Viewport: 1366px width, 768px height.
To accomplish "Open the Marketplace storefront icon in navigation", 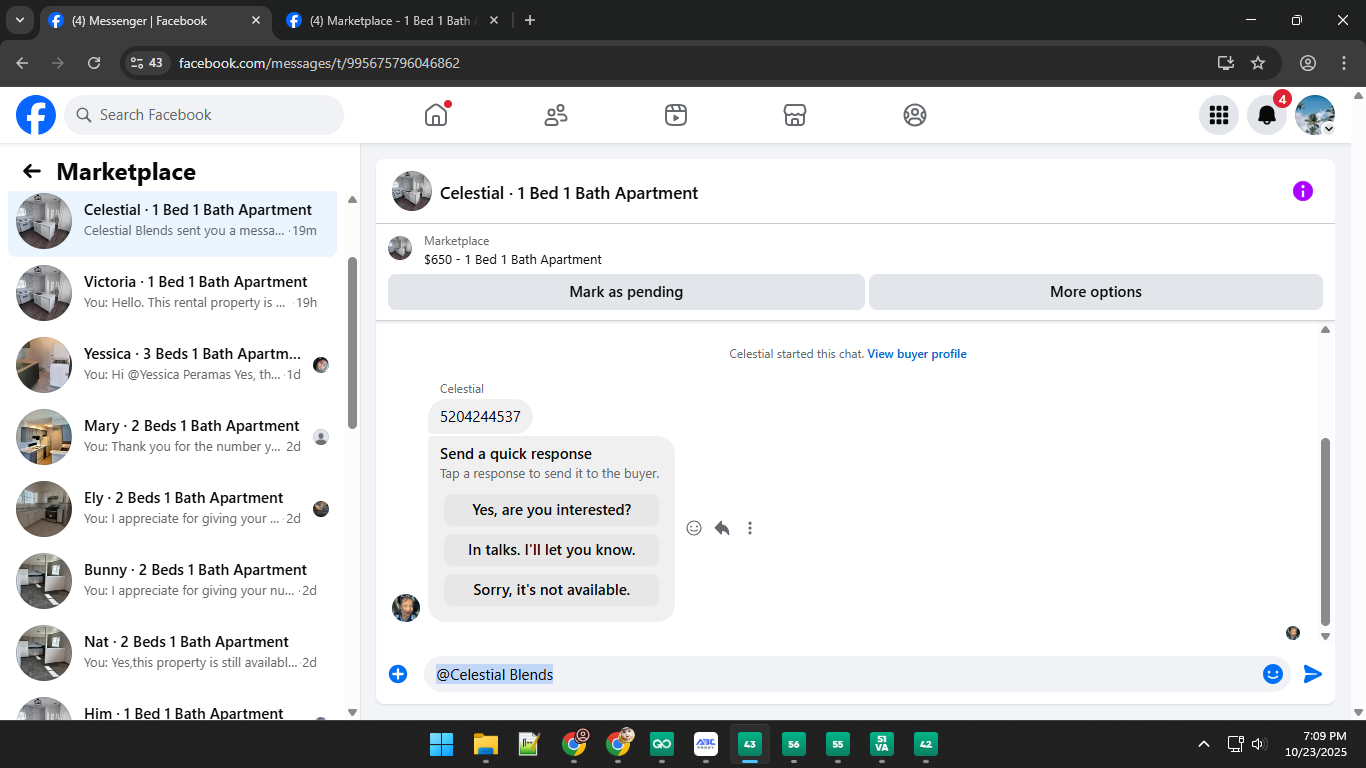I will coord(795,115).
